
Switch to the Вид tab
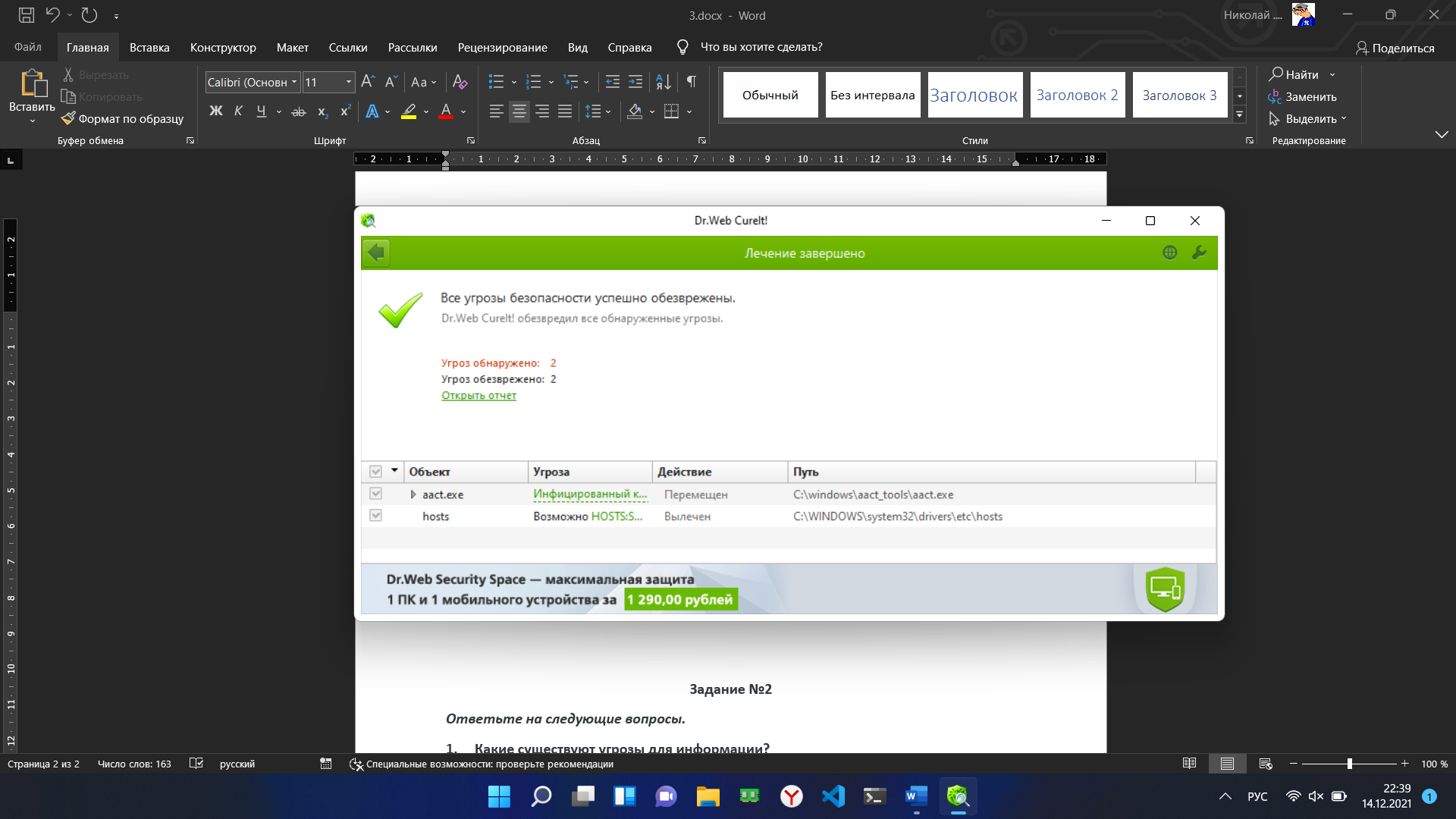tap(577, 47)
